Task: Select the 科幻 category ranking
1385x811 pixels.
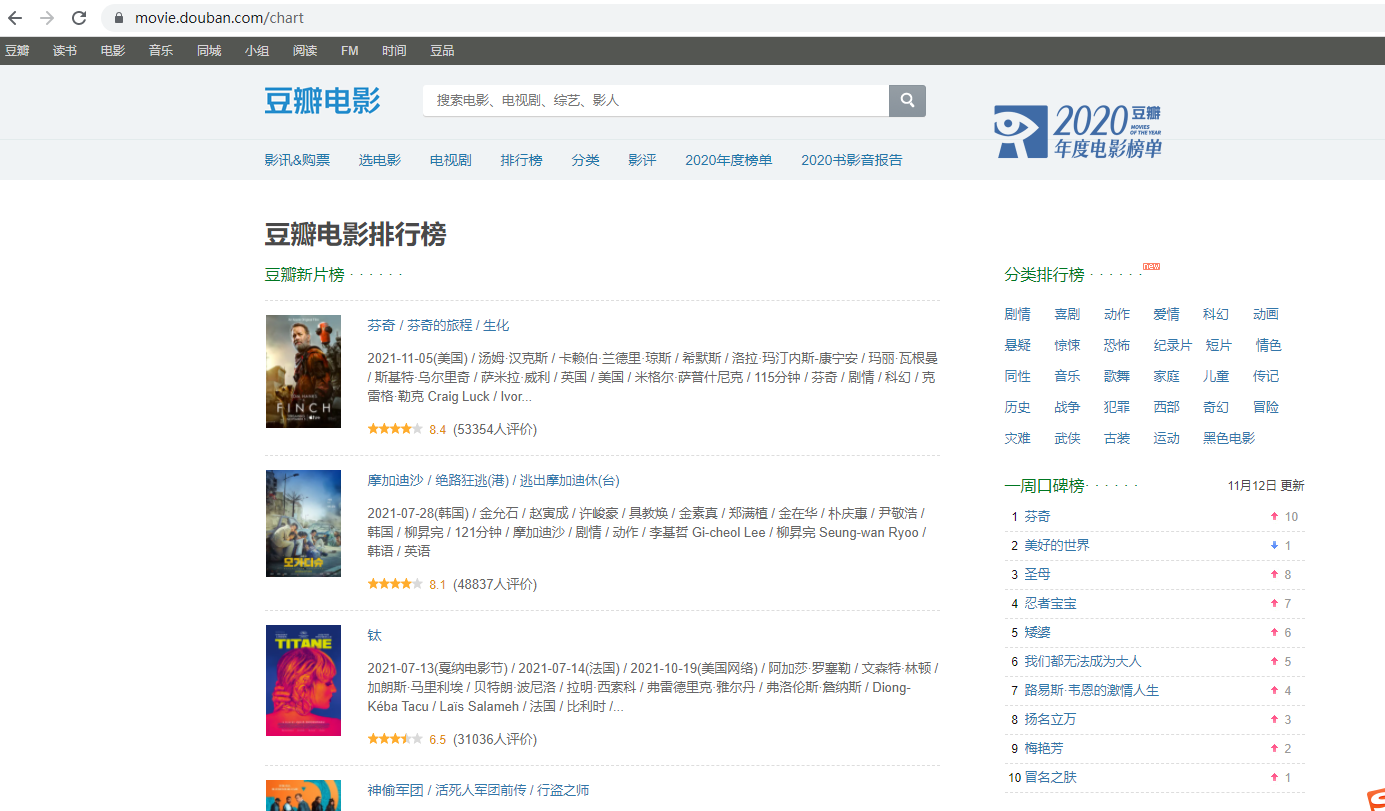Action: pyautogui.click(x=1216, y=314)
